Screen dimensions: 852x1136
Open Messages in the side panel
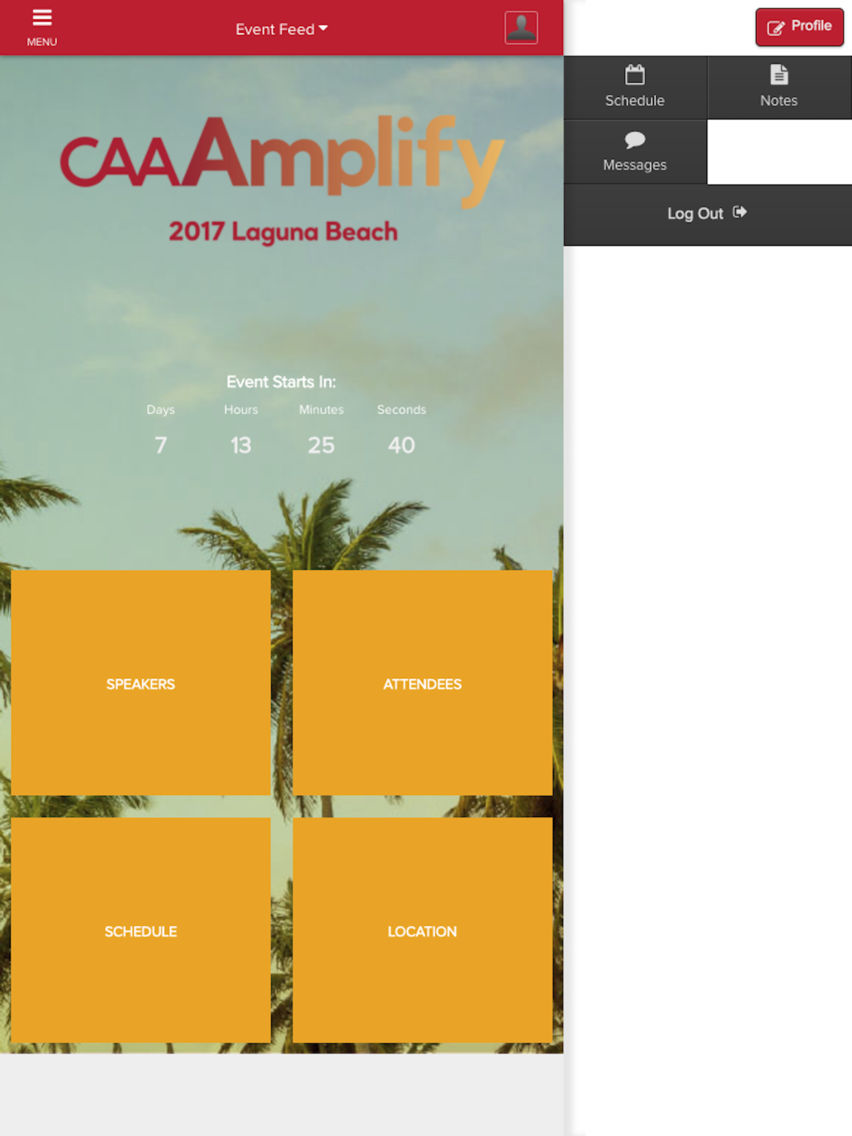click(x=635, y=152)
